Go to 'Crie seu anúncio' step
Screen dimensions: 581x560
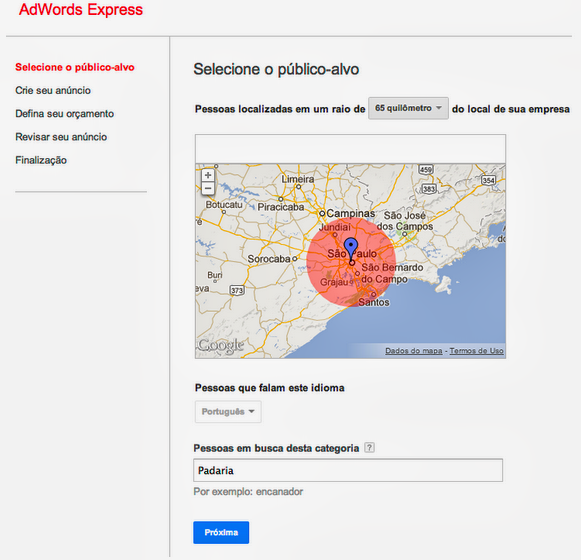tap(53, 90)
